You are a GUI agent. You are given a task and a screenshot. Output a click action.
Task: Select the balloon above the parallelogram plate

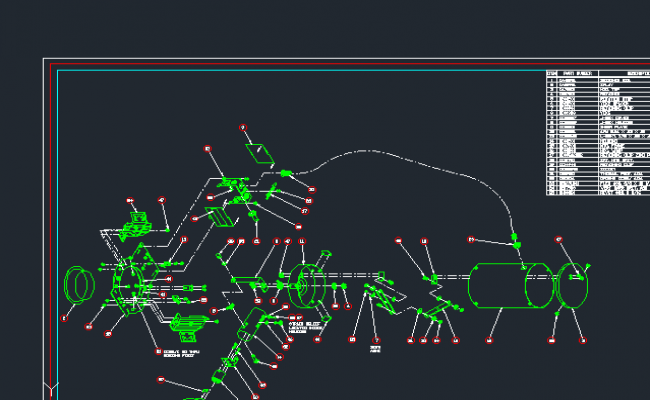(243, 128)
